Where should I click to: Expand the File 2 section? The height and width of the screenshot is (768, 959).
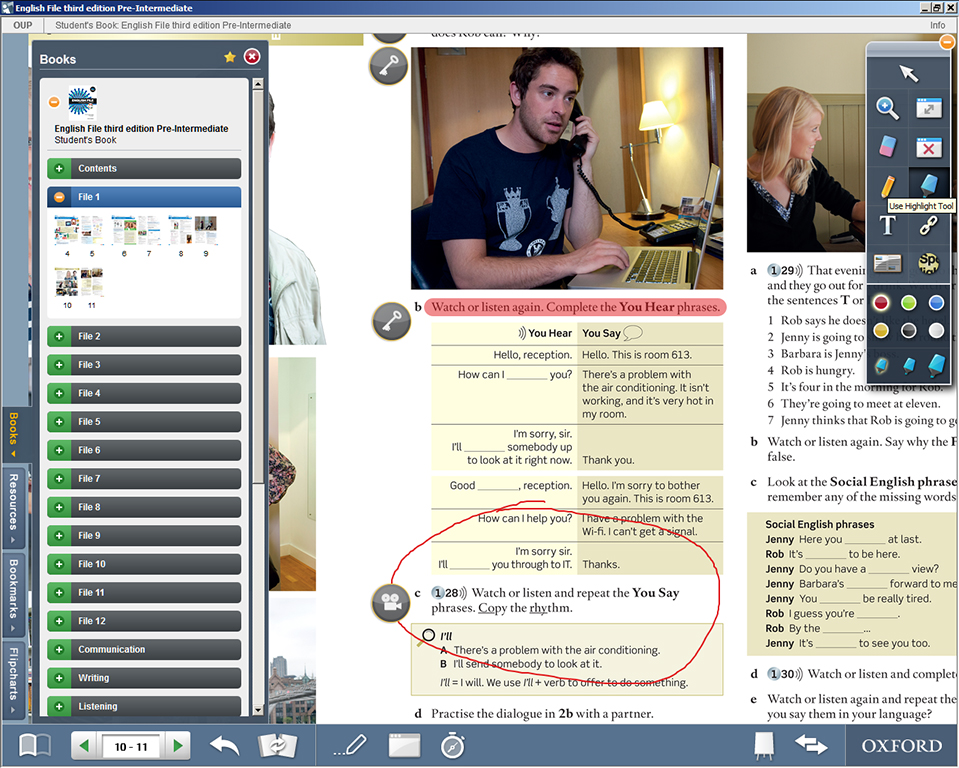tap(60, 336)
